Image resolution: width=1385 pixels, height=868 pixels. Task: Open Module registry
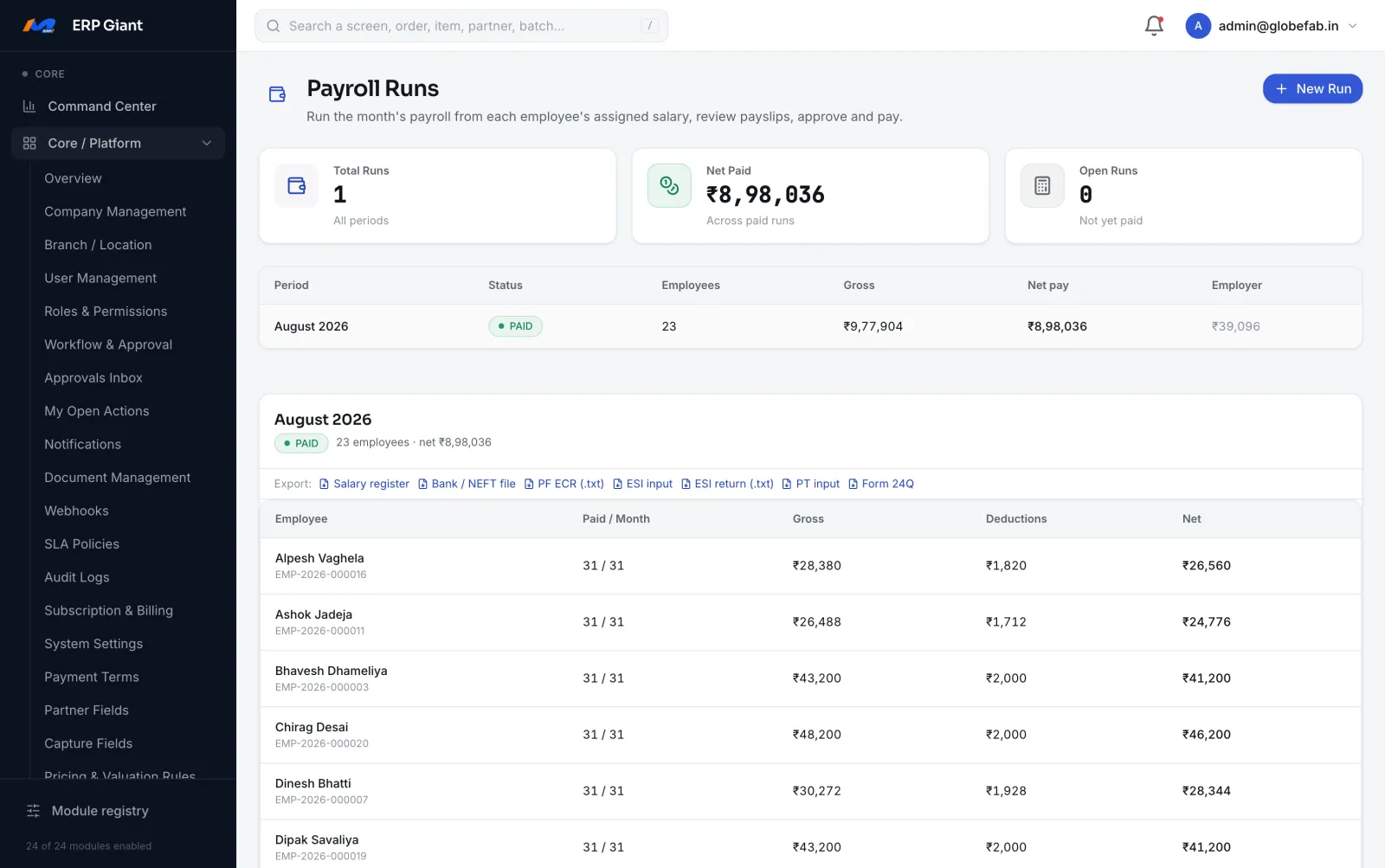100,811
